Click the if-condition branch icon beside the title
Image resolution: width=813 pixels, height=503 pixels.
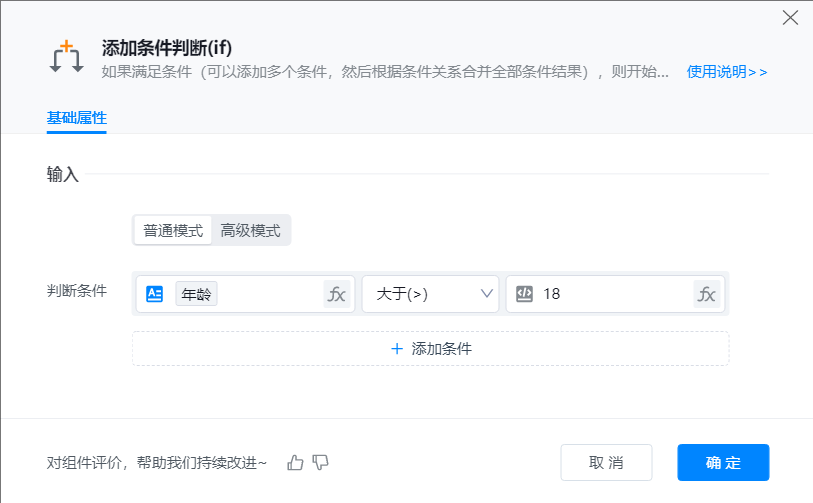pyautogui.click(x=66, y=57)
